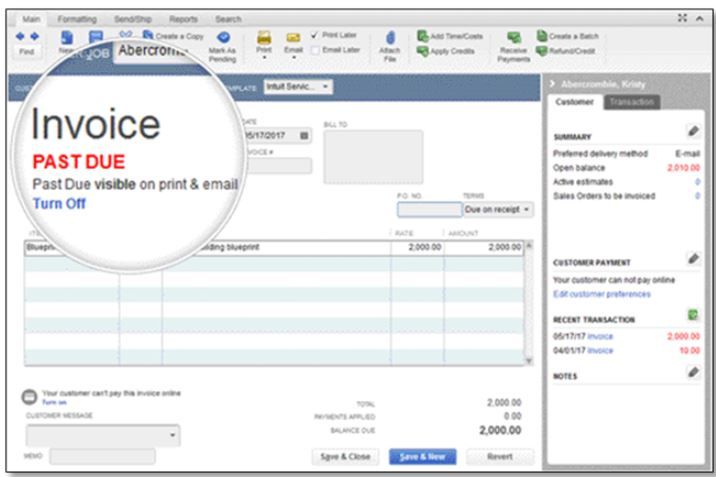Click Refund/Credit
This screenshot has height=477, width=716.
tap(566, 51)
